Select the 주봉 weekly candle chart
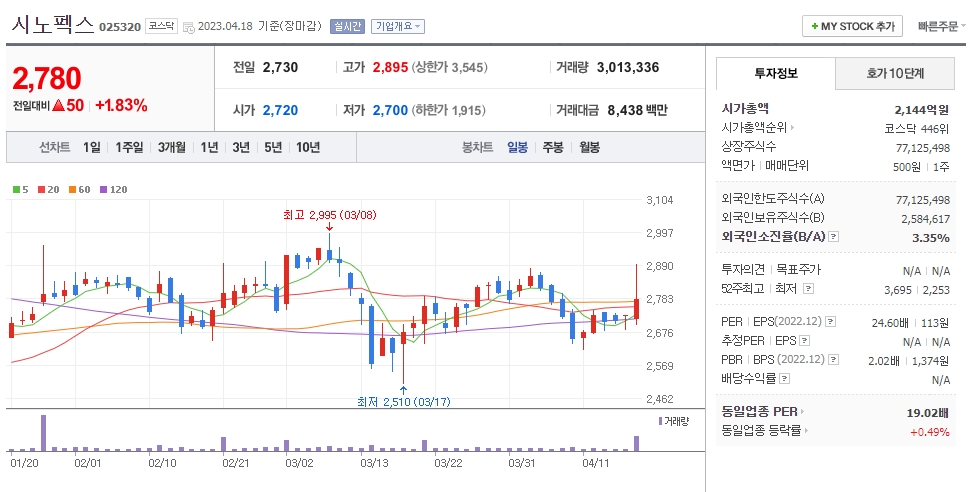Viewport: 970px width, 492px height. pos(553,148)
